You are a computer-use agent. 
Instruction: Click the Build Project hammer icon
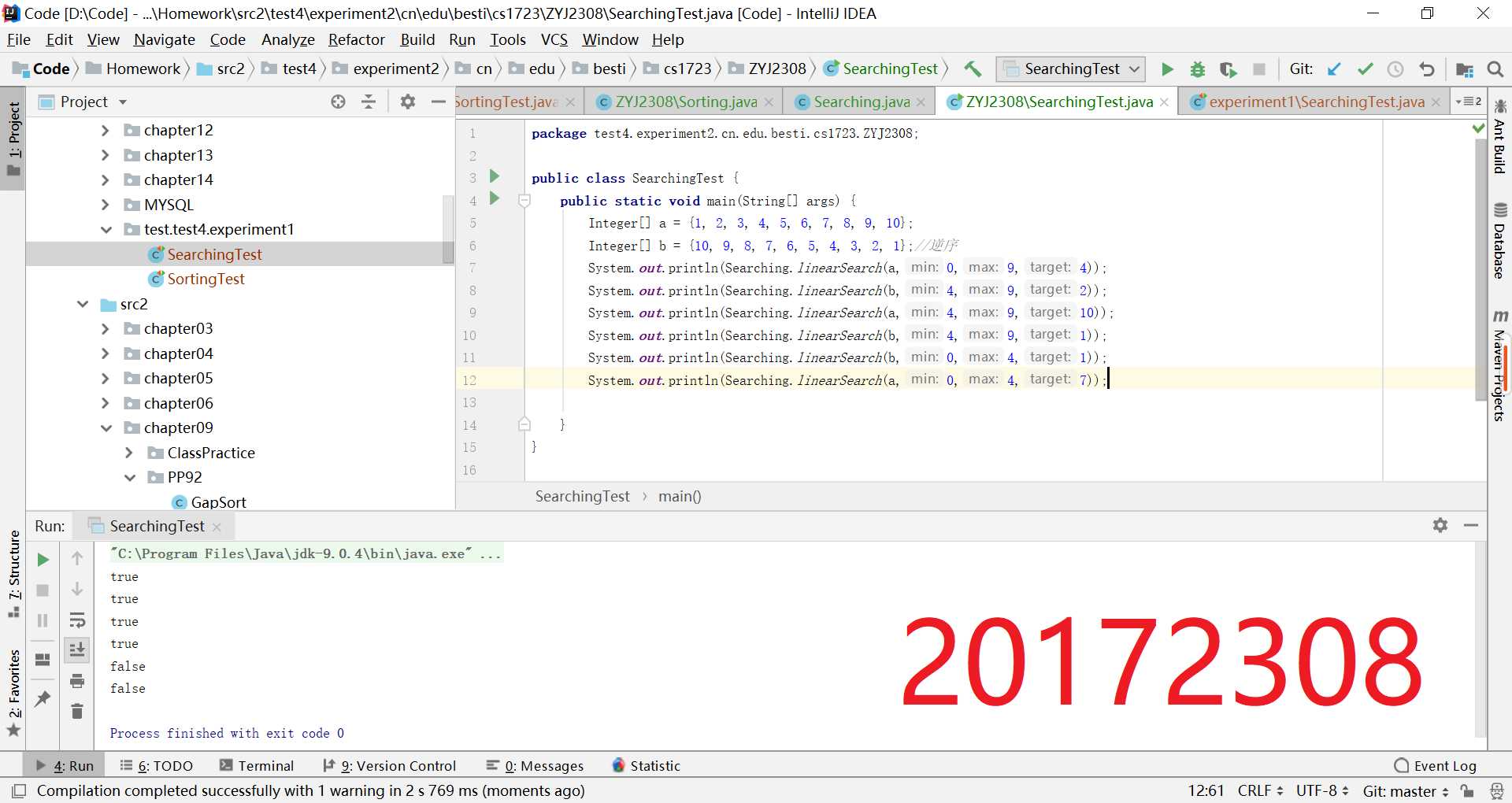[x=973, y=69]
